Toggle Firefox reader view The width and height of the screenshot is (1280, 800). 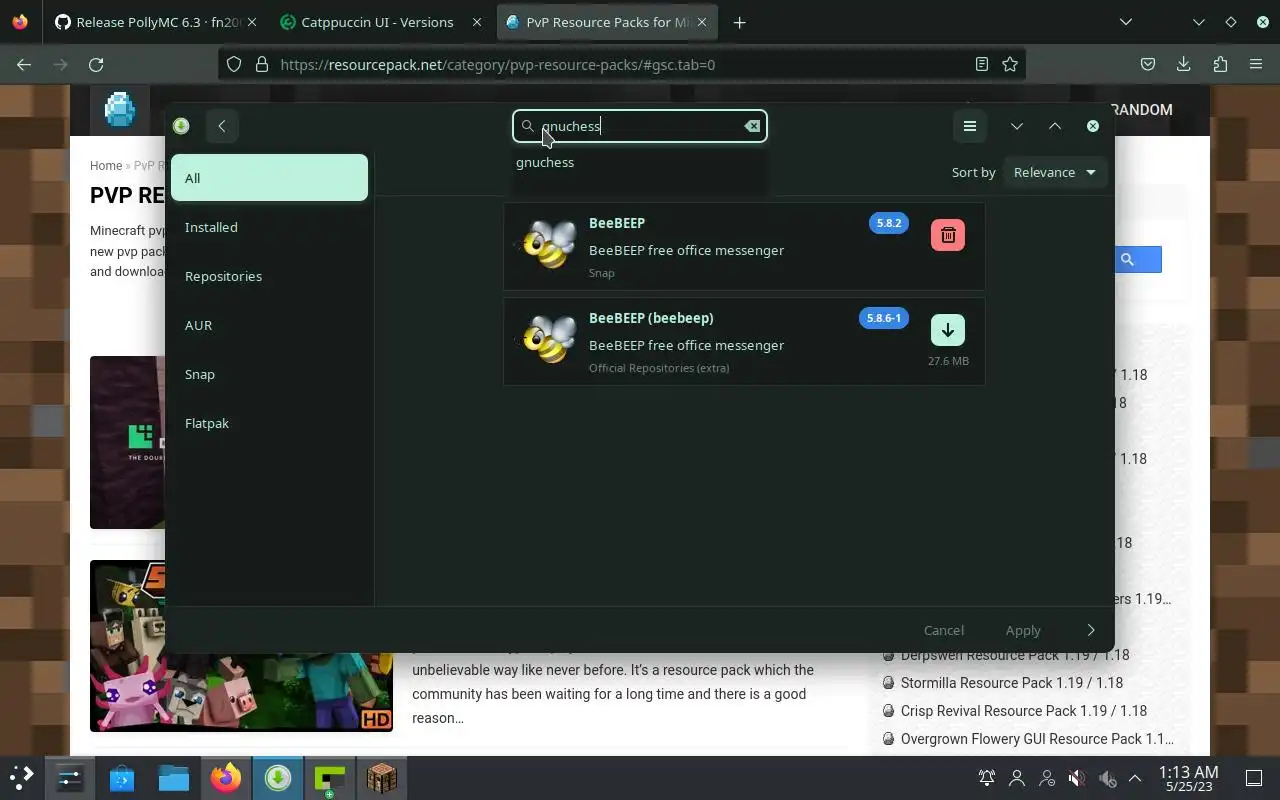(x=982, y=64)
